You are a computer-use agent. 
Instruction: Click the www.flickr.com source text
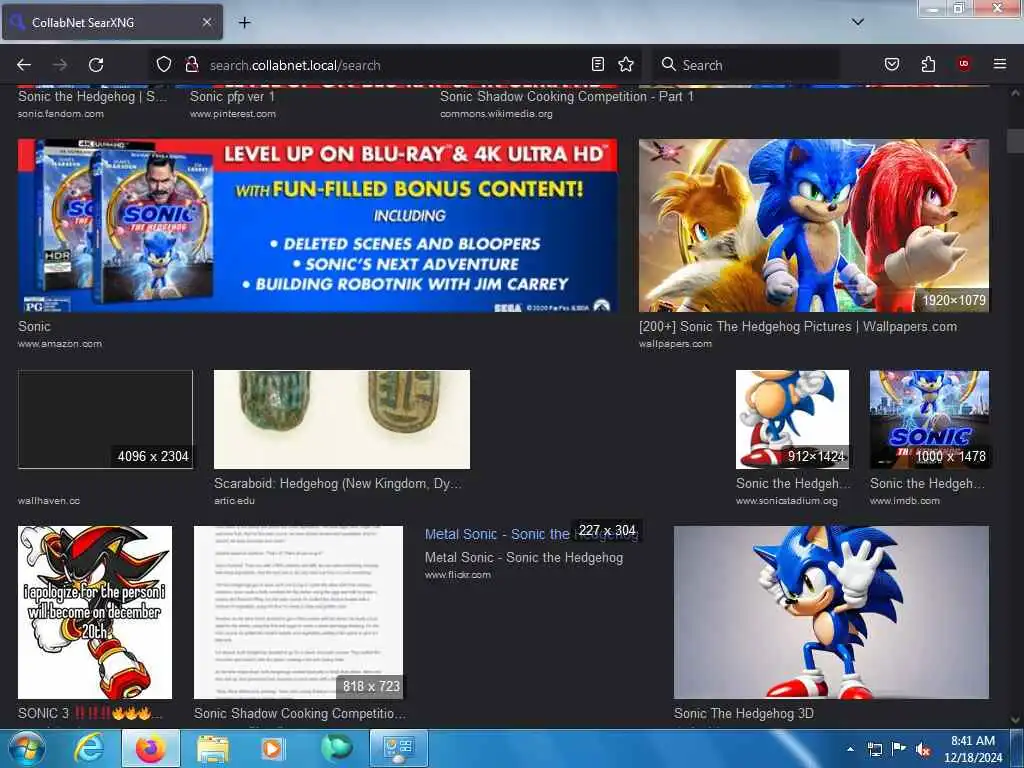(458, 575)
